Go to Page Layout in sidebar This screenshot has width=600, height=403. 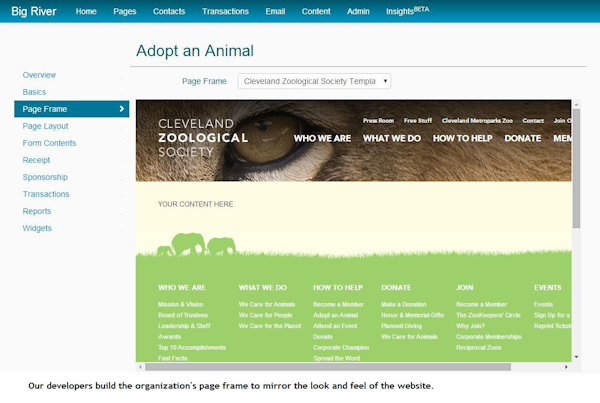[45, 126]
